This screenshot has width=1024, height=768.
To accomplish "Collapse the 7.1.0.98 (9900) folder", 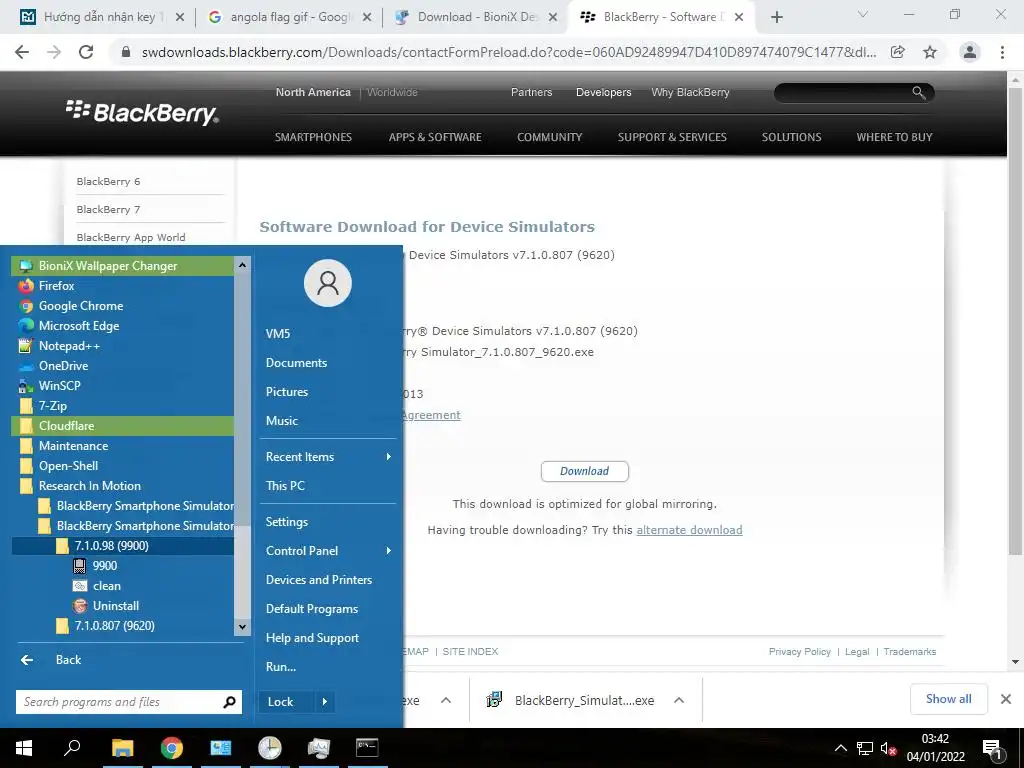I will tap(123, 546).
